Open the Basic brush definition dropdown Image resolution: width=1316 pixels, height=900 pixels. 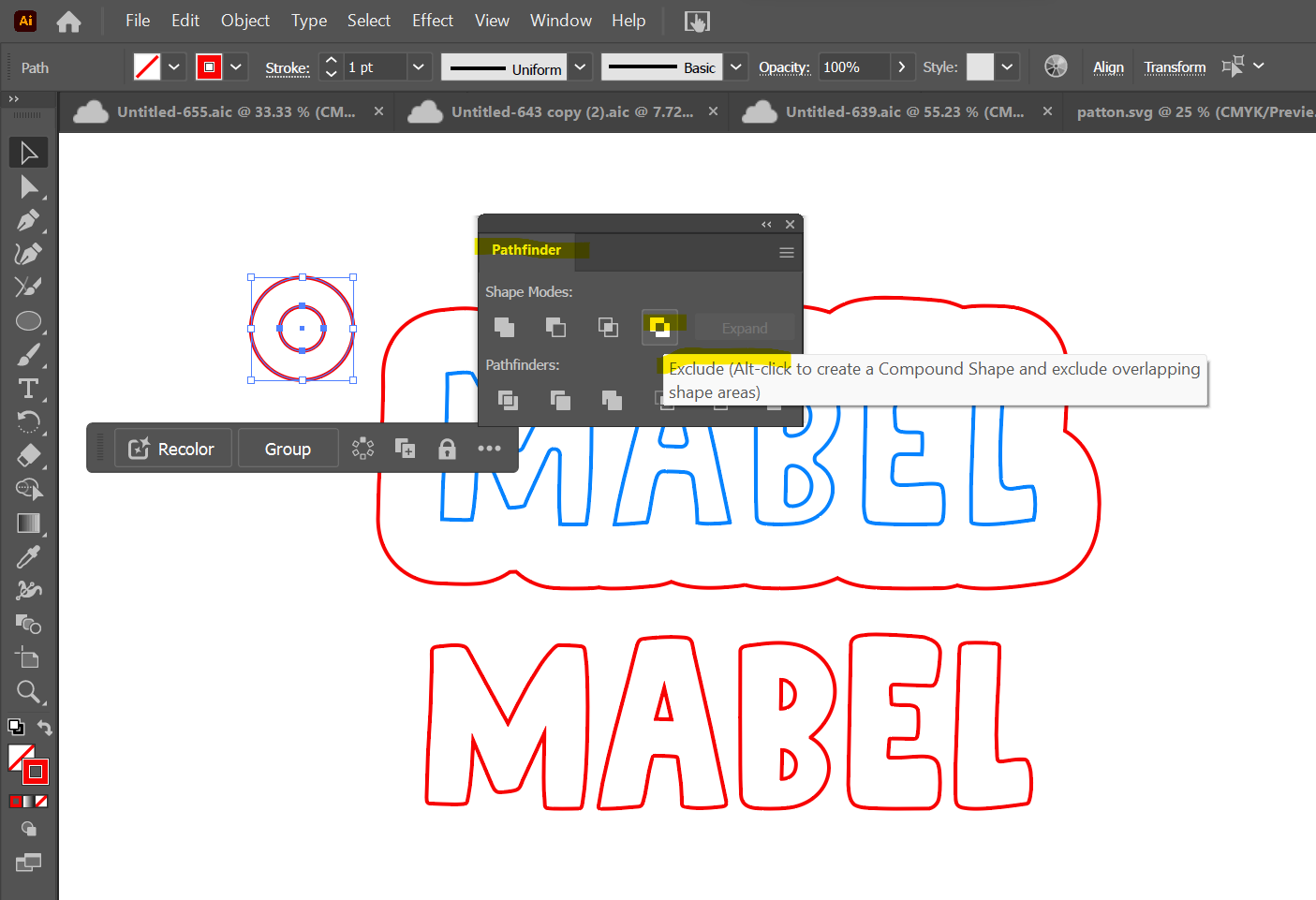point(736,67)
